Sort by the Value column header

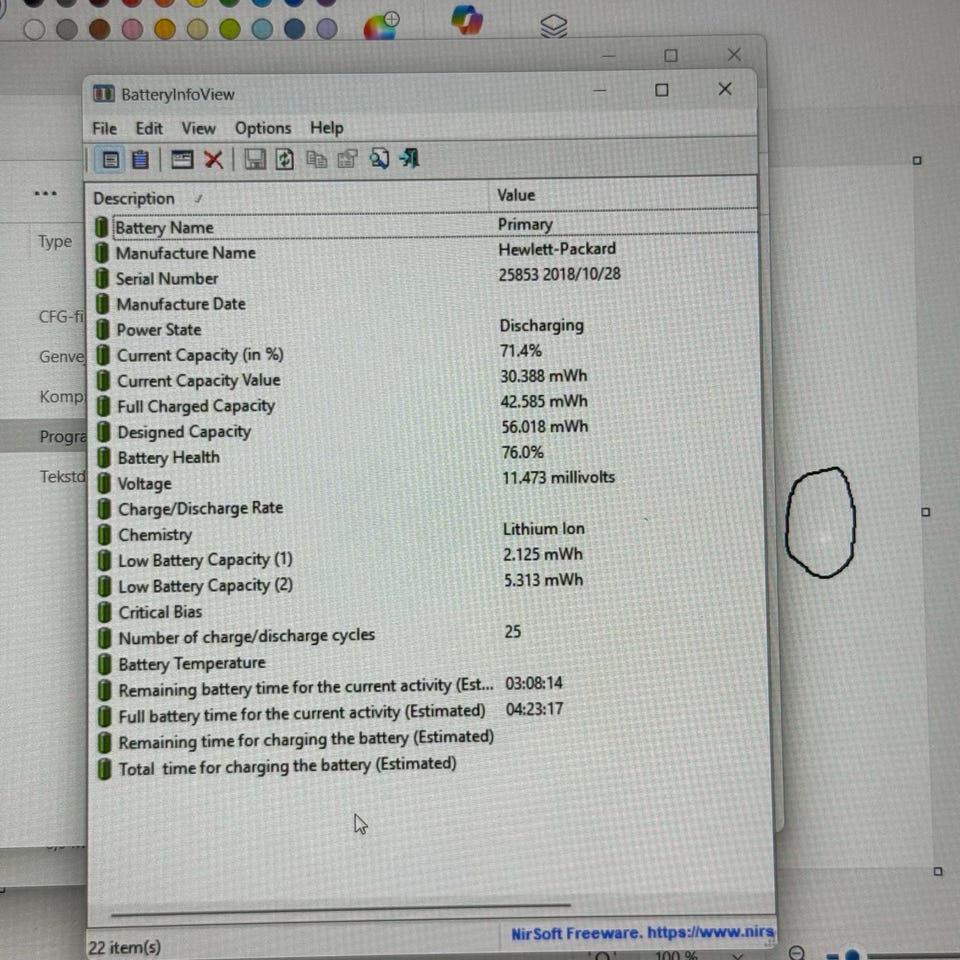pos(622,195)
